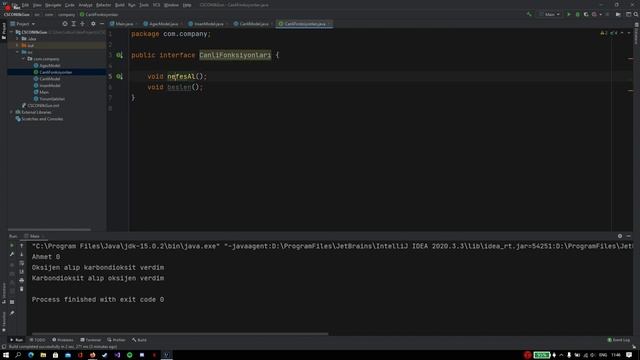Open Project panel gear options

pyautogui.click(x=93, y=24)
